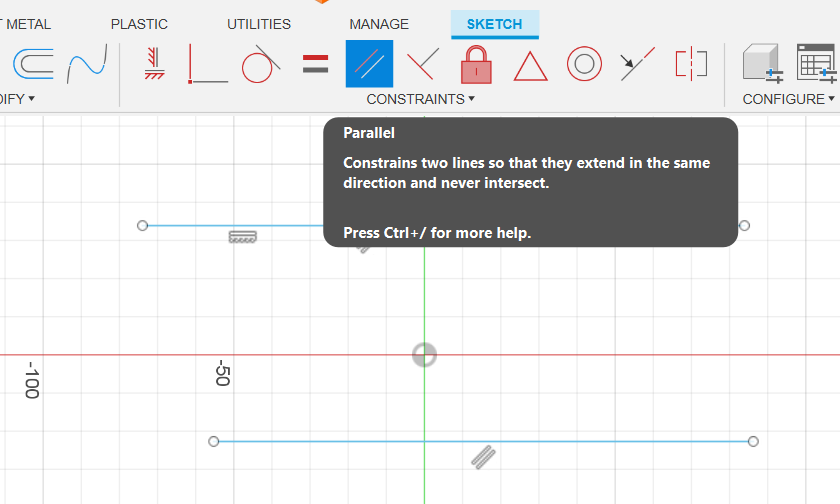Apply the Concentric constraint tool
The width and height of the screenshot is (840, 504).
584,64
